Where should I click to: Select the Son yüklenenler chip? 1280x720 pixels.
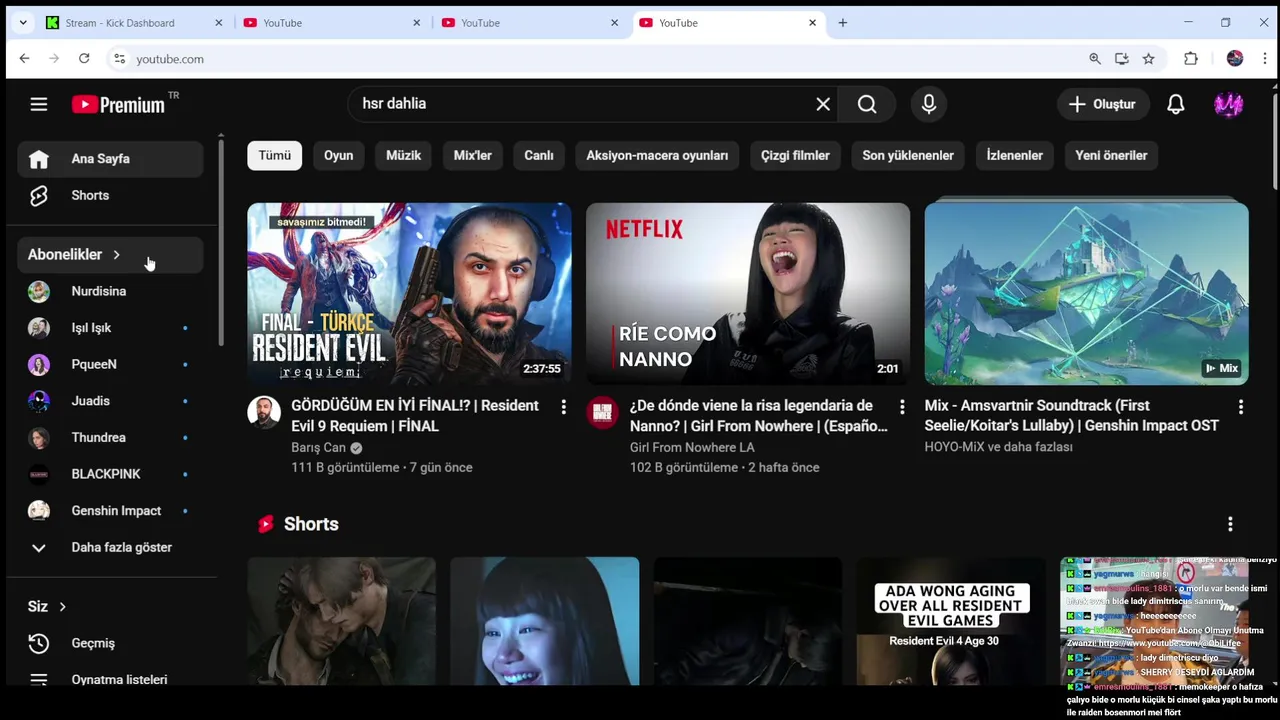click(x=908, y=155)
